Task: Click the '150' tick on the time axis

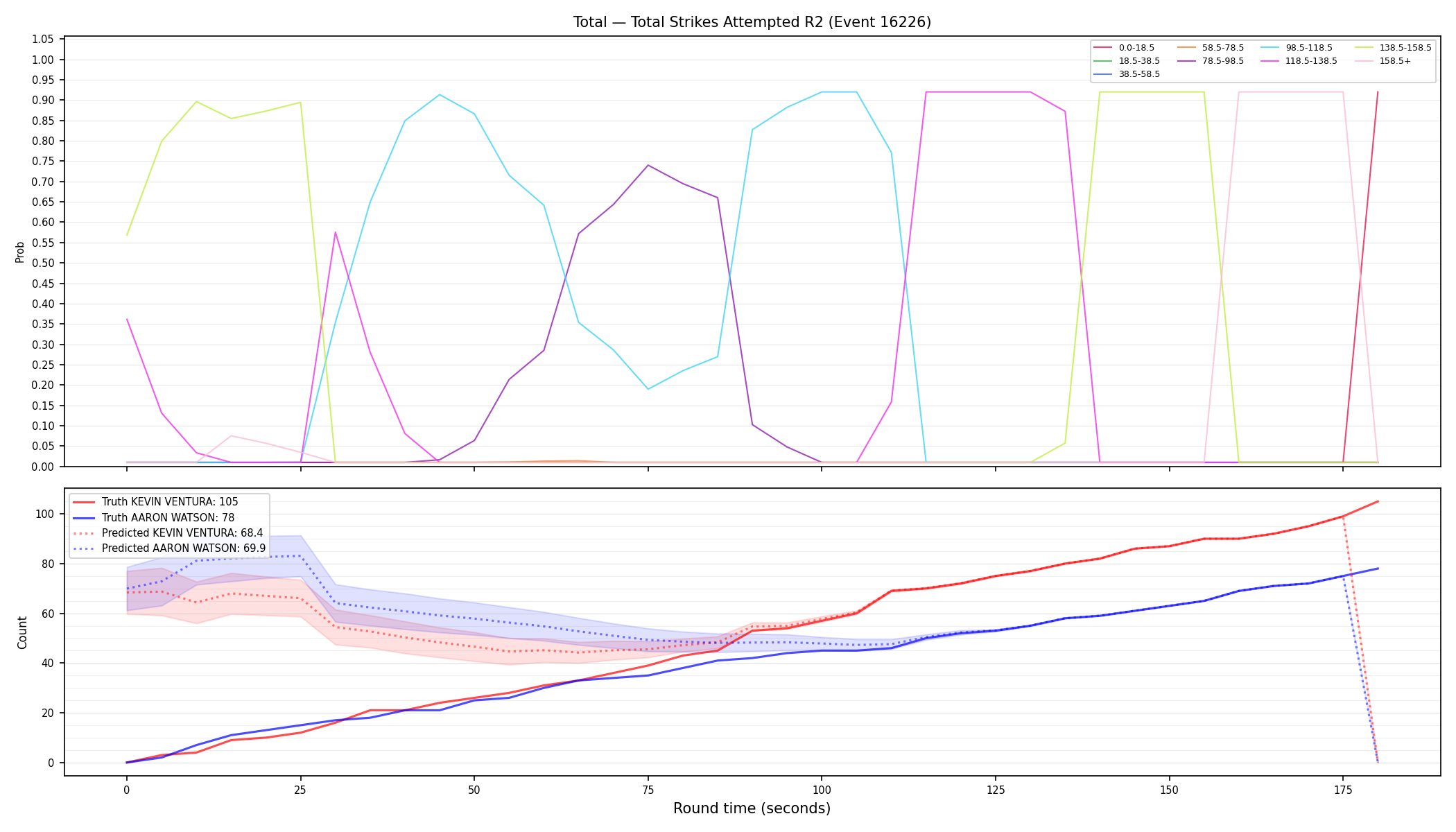Action: [x=1169, y=790]
